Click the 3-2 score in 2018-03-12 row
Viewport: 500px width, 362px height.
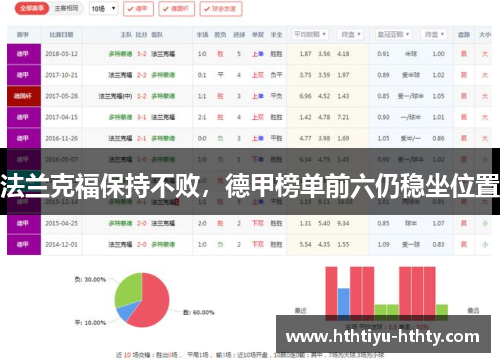pos(142,54)
